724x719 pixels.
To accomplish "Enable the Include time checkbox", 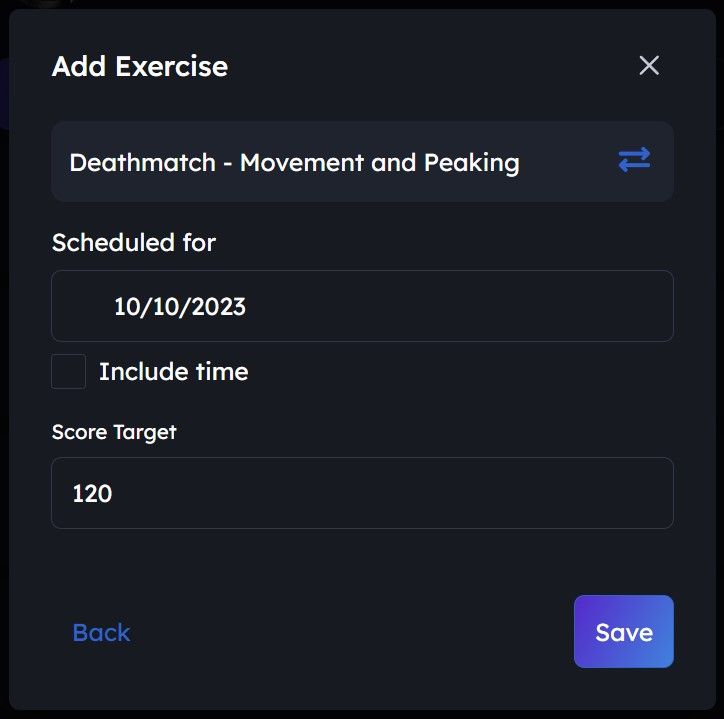I will 69,372.
